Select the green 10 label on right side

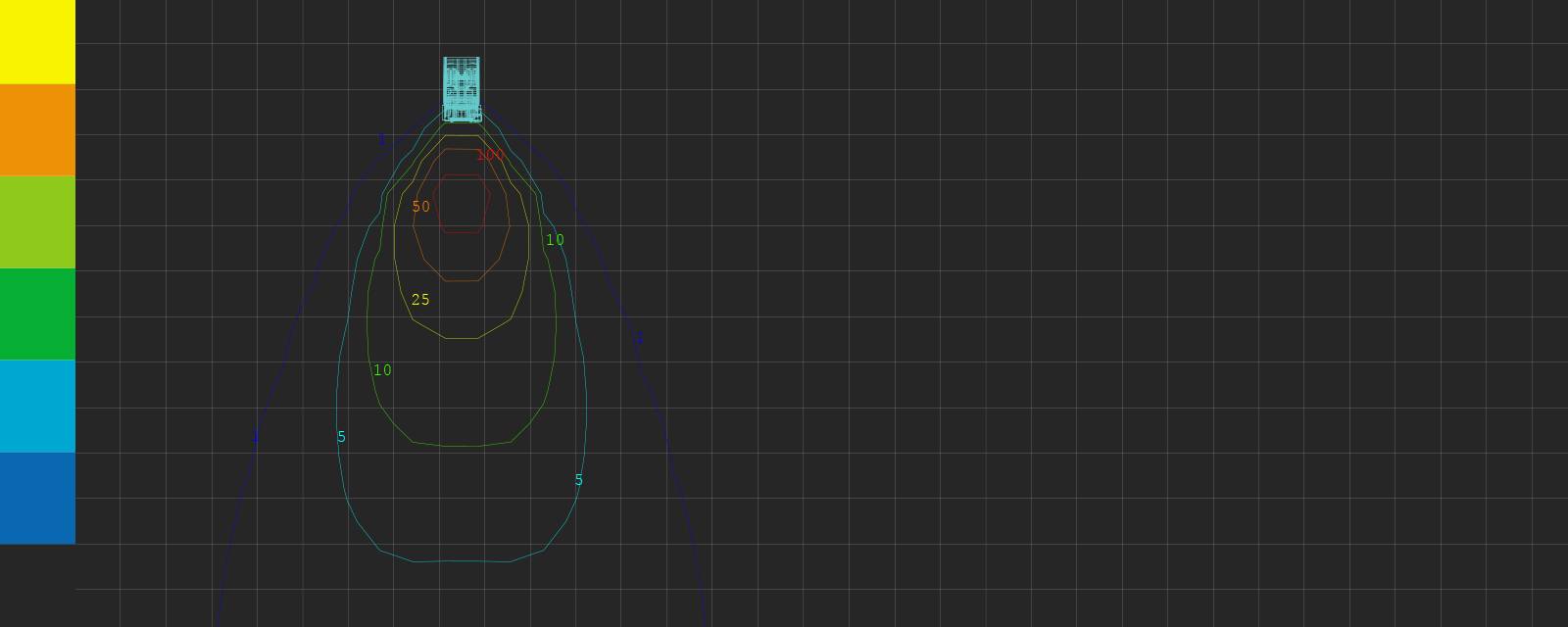pos(555,240)
